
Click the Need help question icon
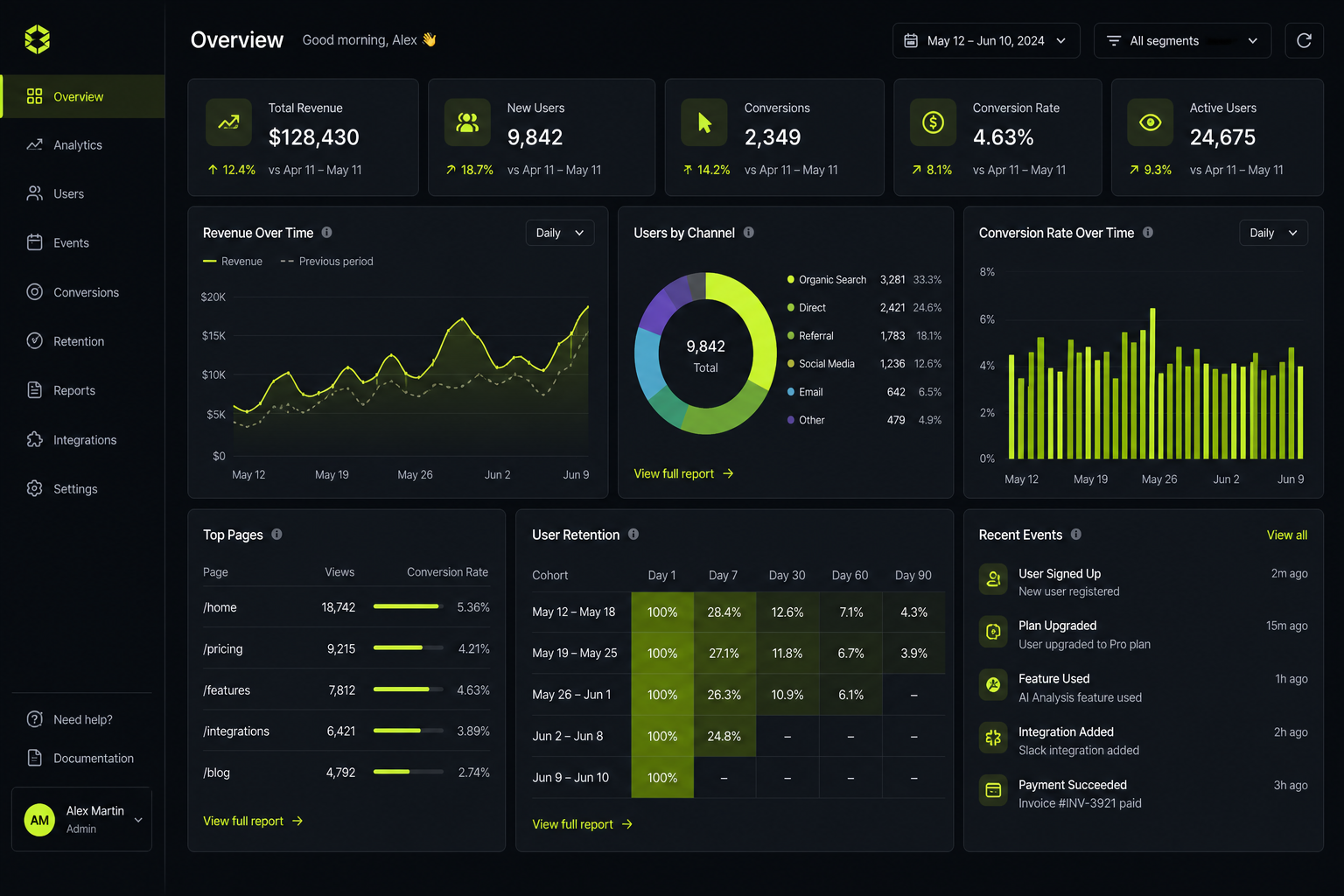click(x=35, y=719)
